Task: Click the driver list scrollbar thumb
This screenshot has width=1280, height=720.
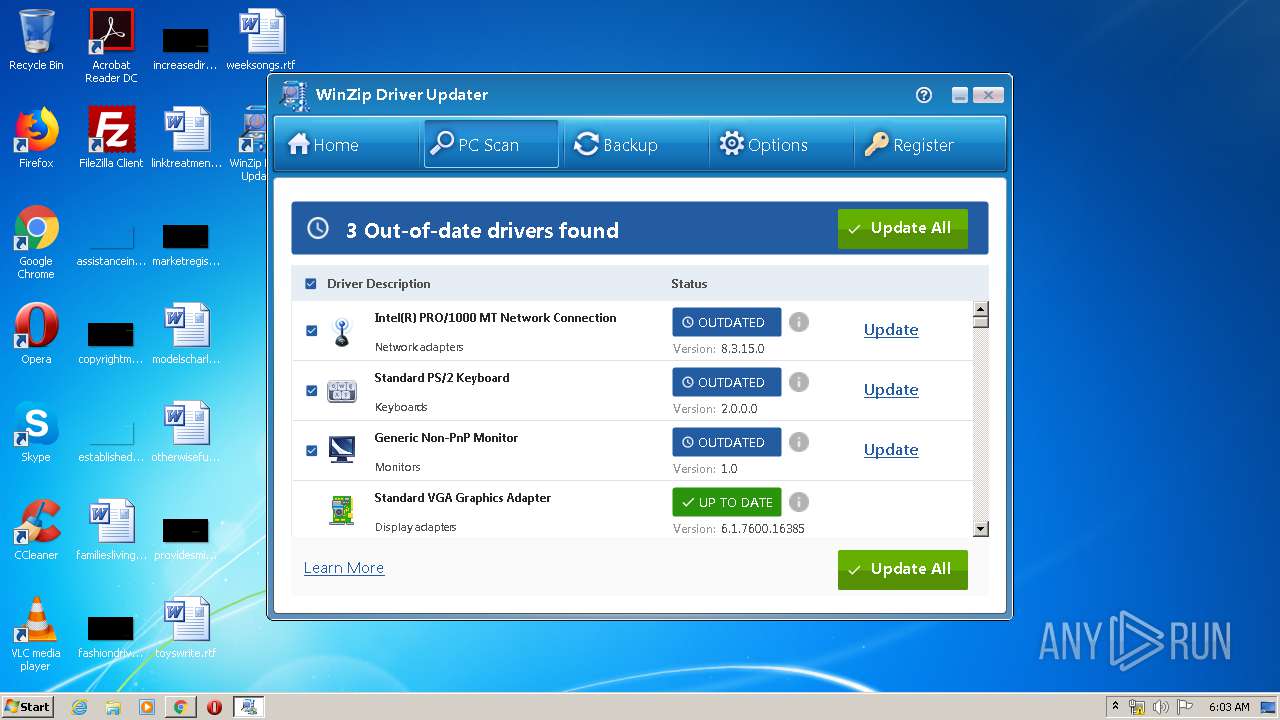Action: point(981,321)
